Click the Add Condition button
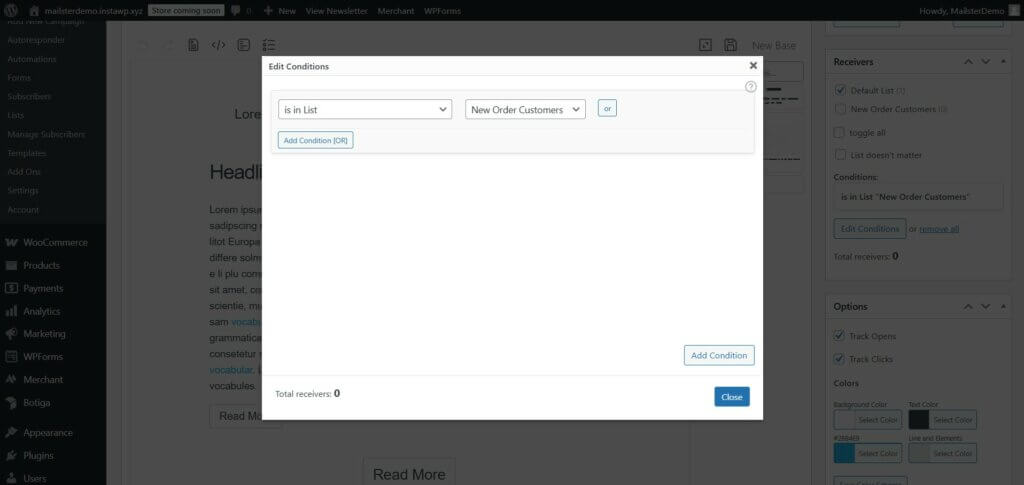The width and height of the screenshot is (1024, 485). pos(719,355)
